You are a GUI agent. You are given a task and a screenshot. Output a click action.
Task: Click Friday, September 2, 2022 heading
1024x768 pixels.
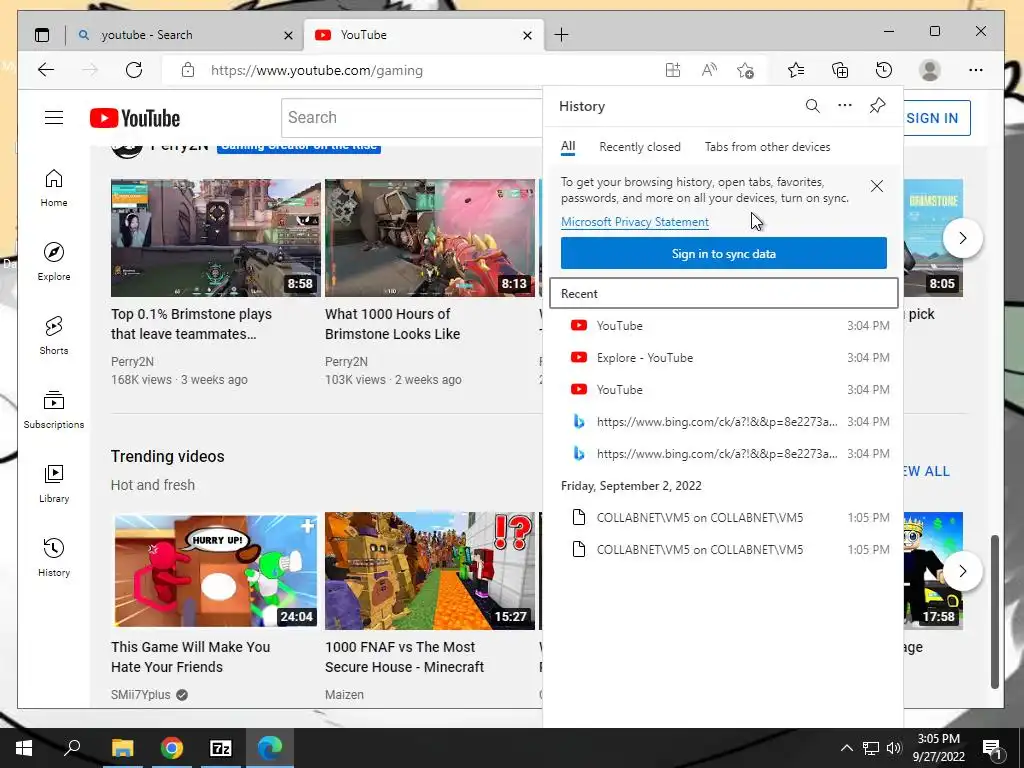[632, 486]
